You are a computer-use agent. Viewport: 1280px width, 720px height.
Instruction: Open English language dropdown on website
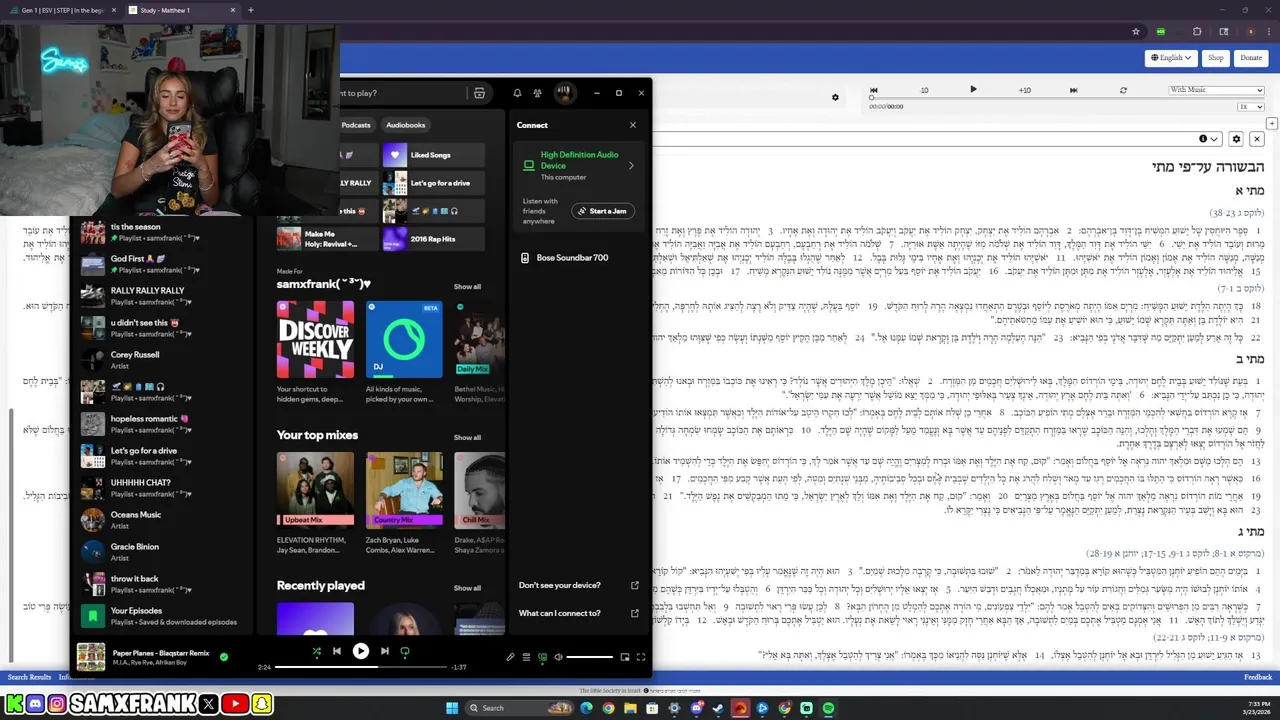[x=1171, y=58]
